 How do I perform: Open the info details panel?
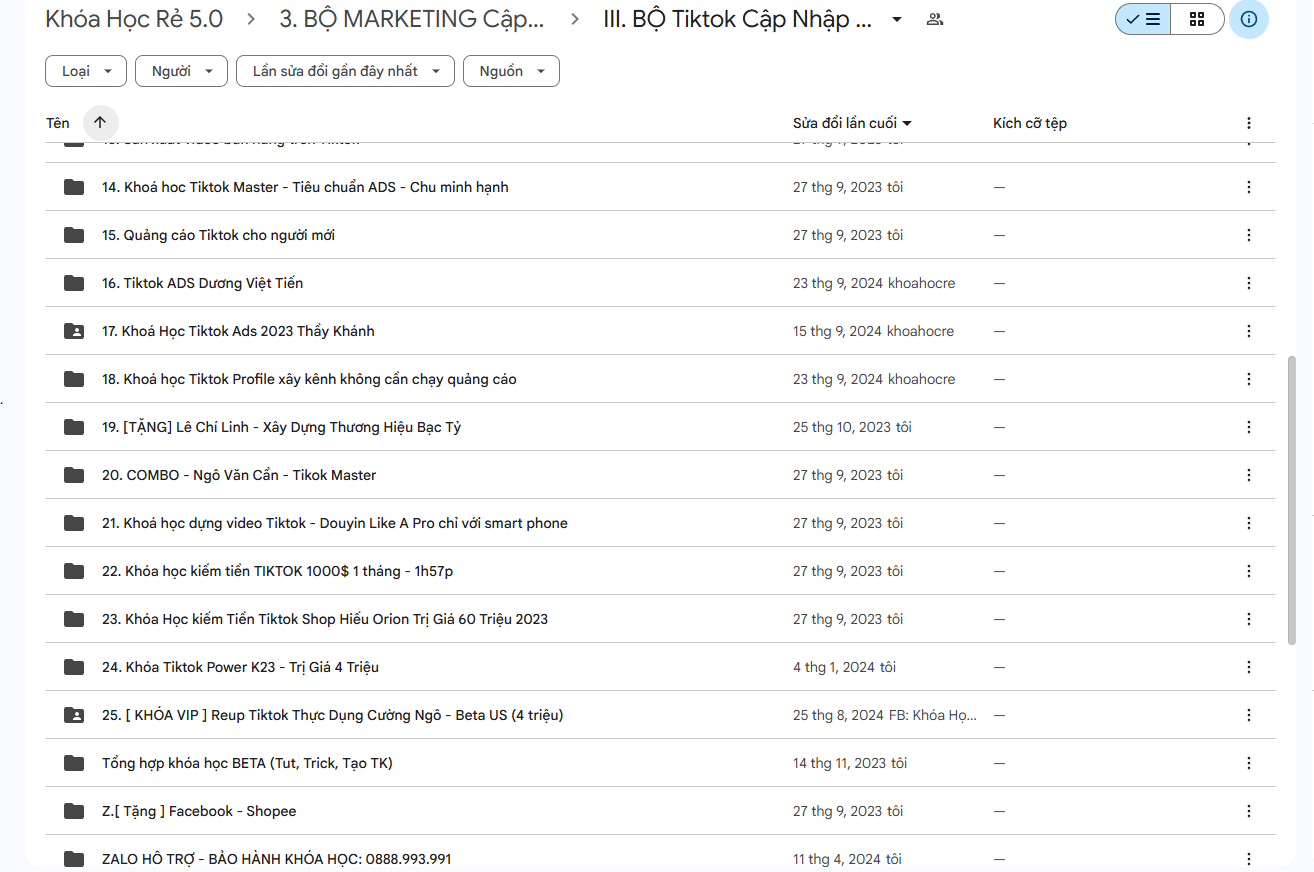[1249, 19]
